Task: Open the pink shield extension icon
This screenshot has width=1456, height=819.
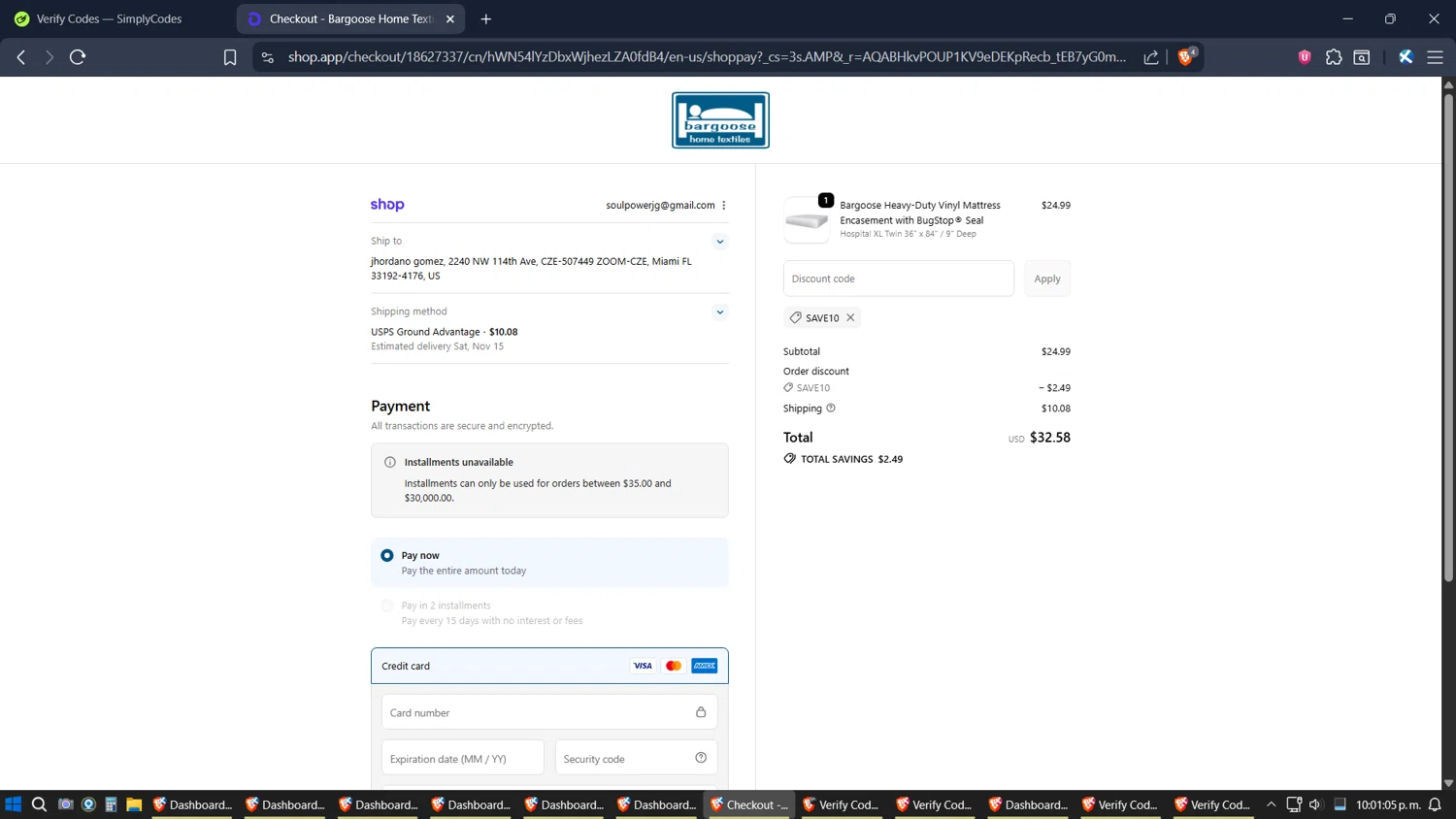Action: 1305,57
